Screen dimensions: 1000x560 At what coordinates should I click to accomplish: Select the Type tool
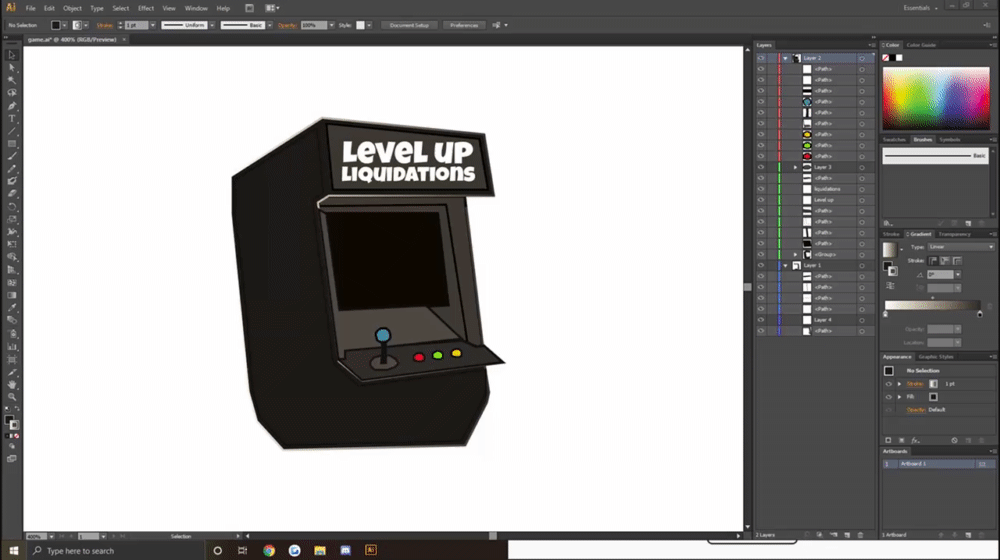(x=11, y=119)
